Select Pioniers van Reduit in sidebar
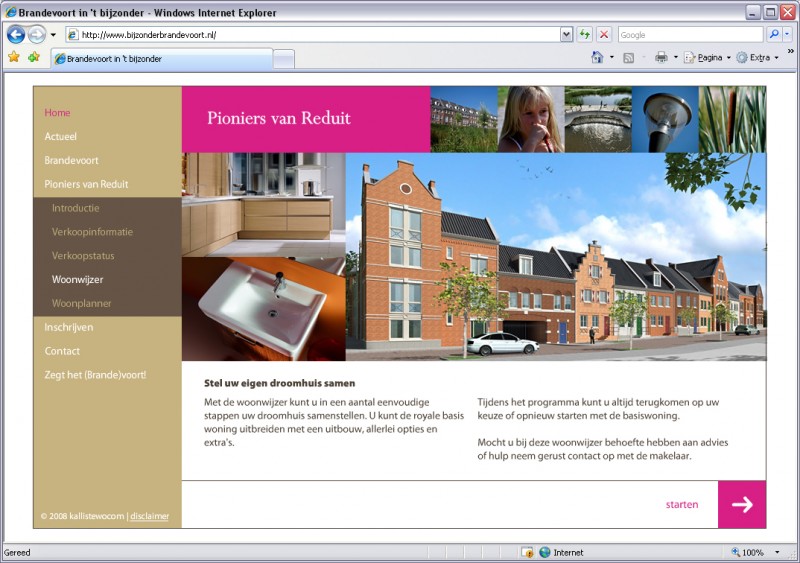 click(86, 184)
